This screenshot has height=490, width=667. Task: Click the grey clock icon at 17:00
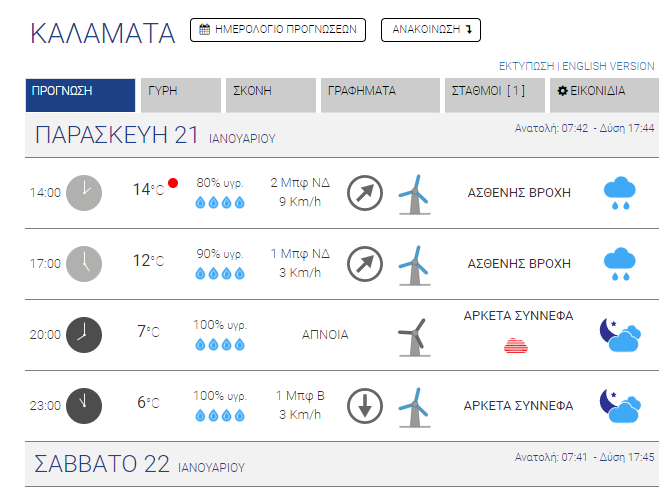pyautogui.click(x=84, y=264)
